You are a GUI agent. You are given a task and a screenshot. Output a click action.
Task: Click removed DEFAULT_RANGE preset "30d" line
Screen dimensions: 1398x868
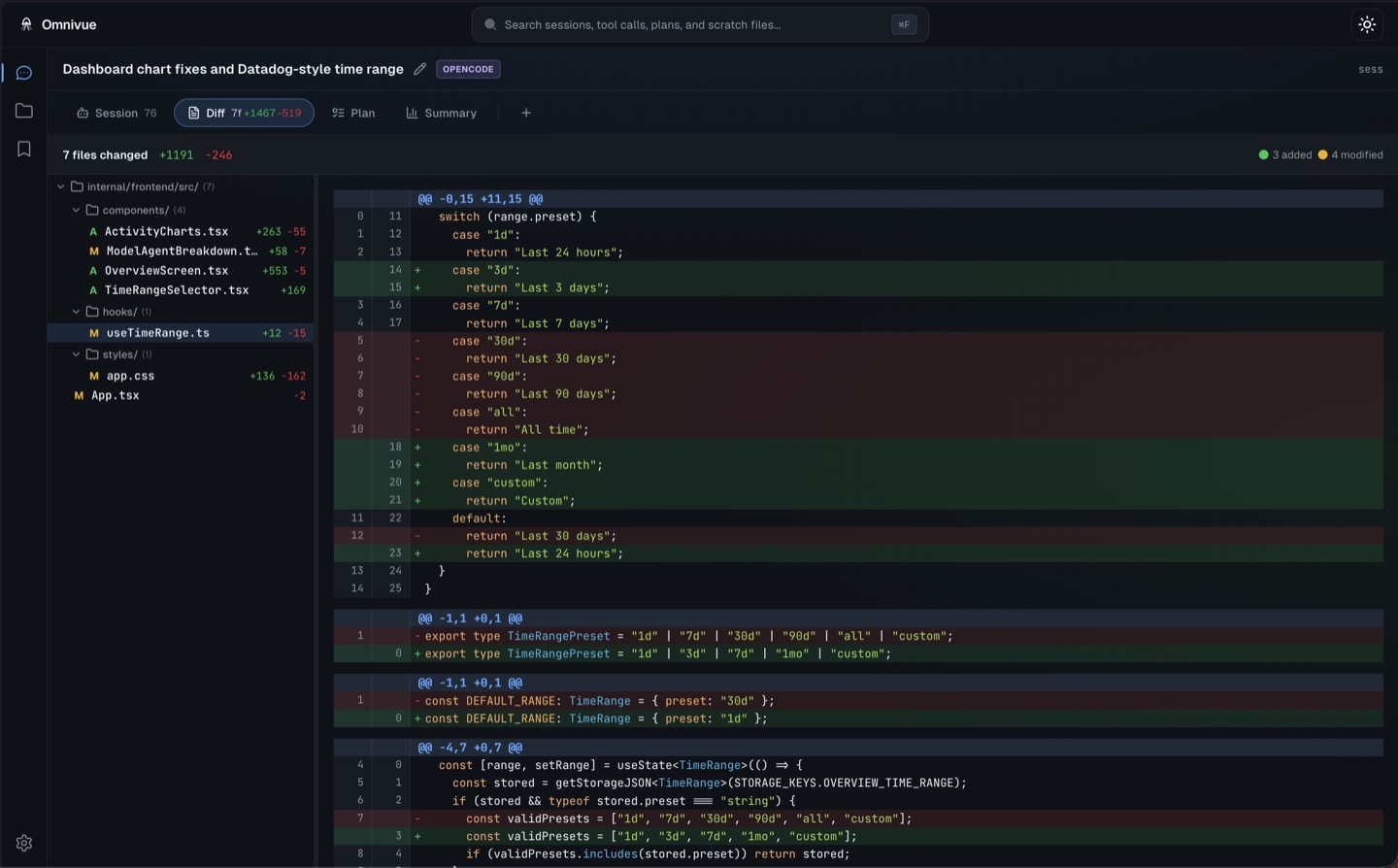tap(858, 700)
